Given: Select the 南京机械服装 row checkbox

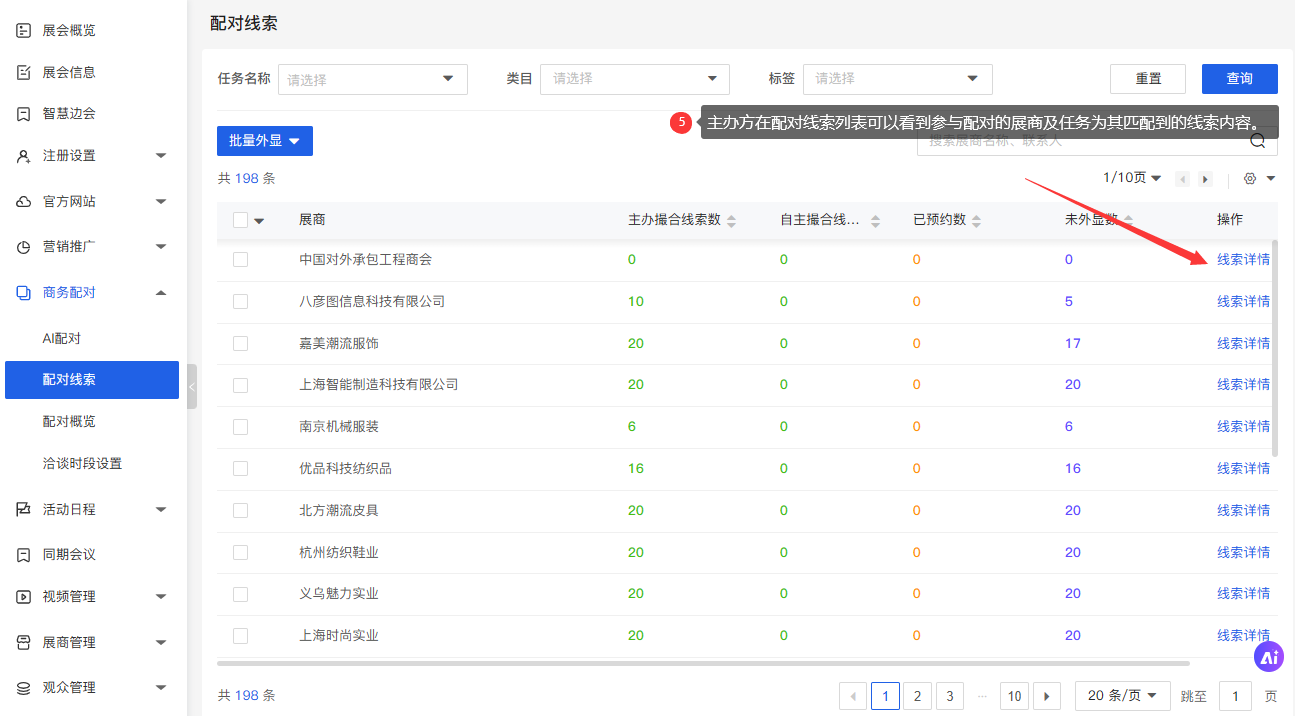Looking at the screenshot, I should point(240,427).
